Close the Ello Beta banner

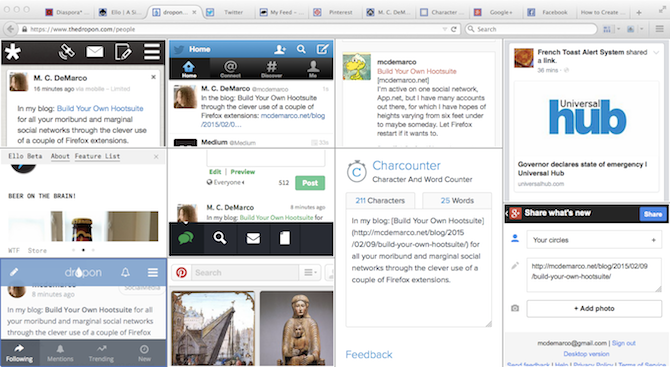[x=156, y=157]
